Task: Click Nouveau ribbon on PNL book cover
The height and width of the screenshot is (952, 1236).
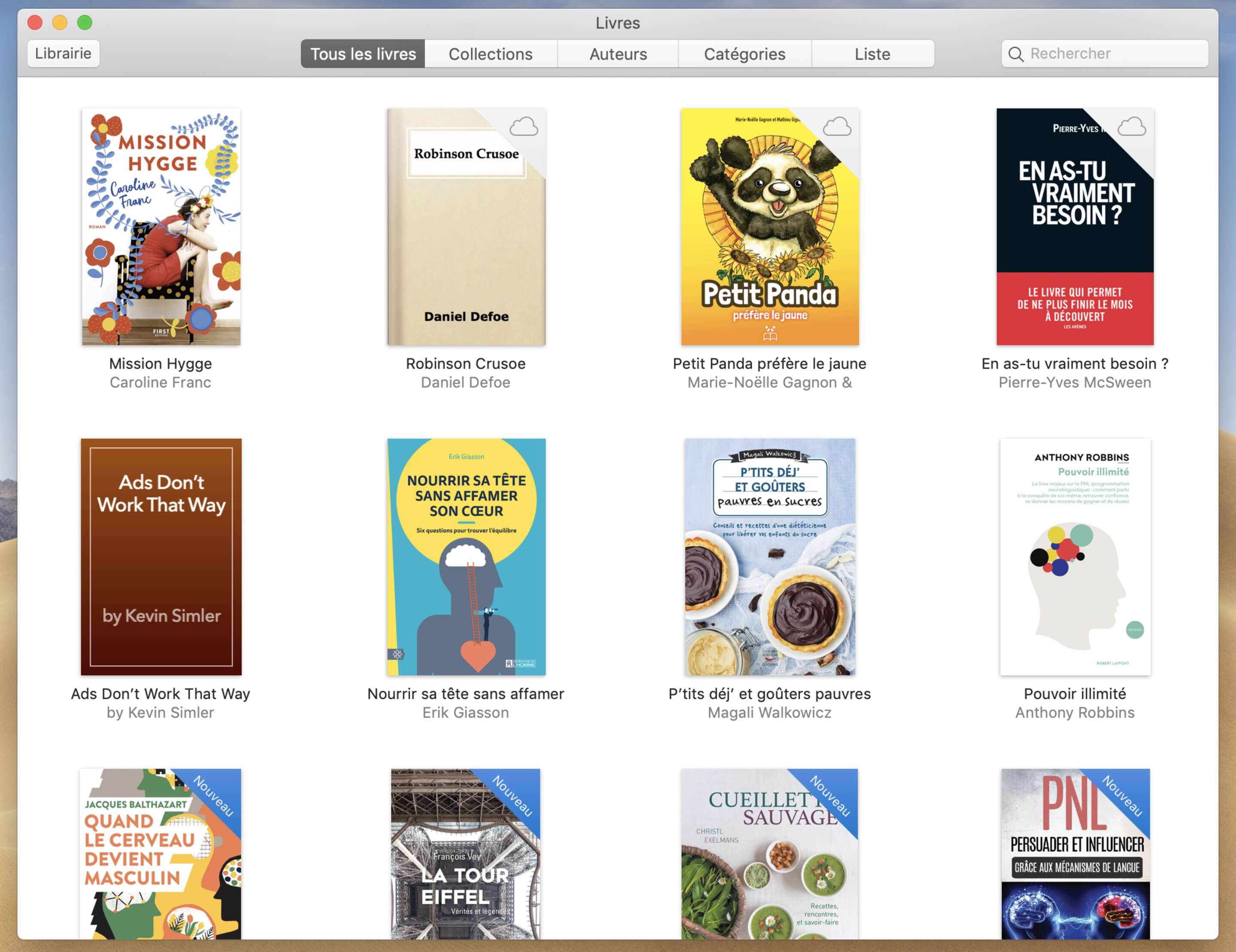Action: [x=1123, y=796]
